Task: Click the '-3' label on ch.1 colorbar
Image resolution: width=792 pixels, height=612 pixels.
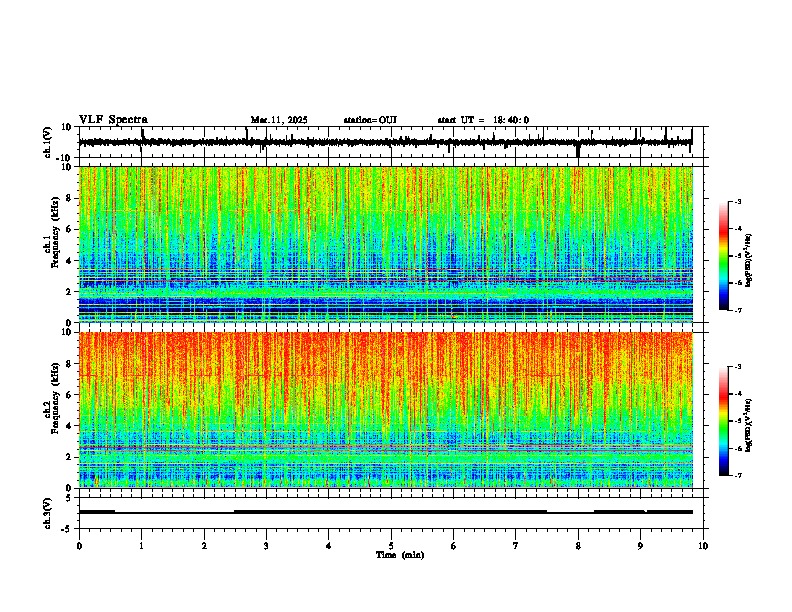Action: 737,201
